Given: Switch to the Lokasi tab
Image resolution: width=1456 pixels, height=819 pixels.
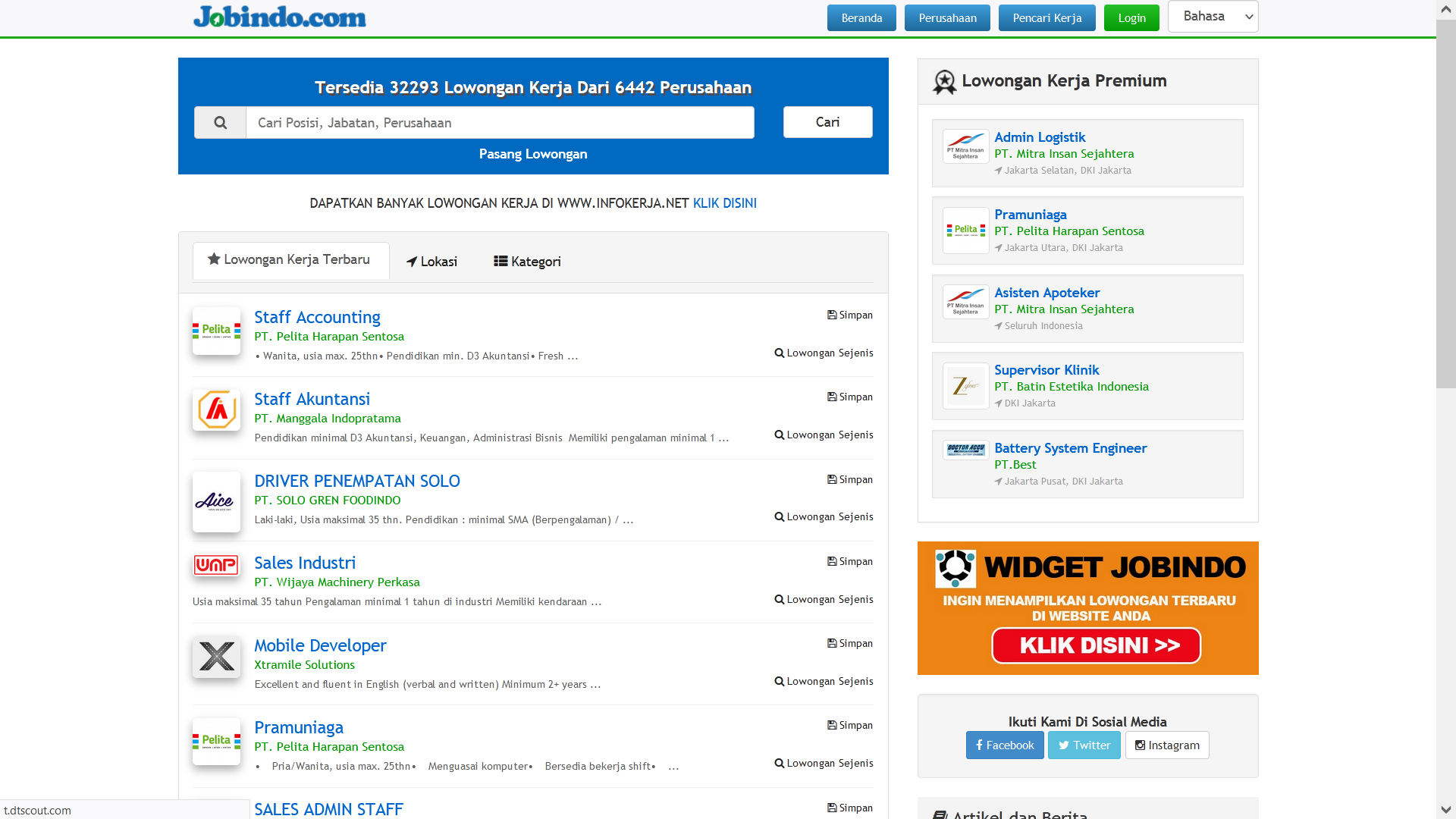Looking at the screenshot, I should (431, 262).
